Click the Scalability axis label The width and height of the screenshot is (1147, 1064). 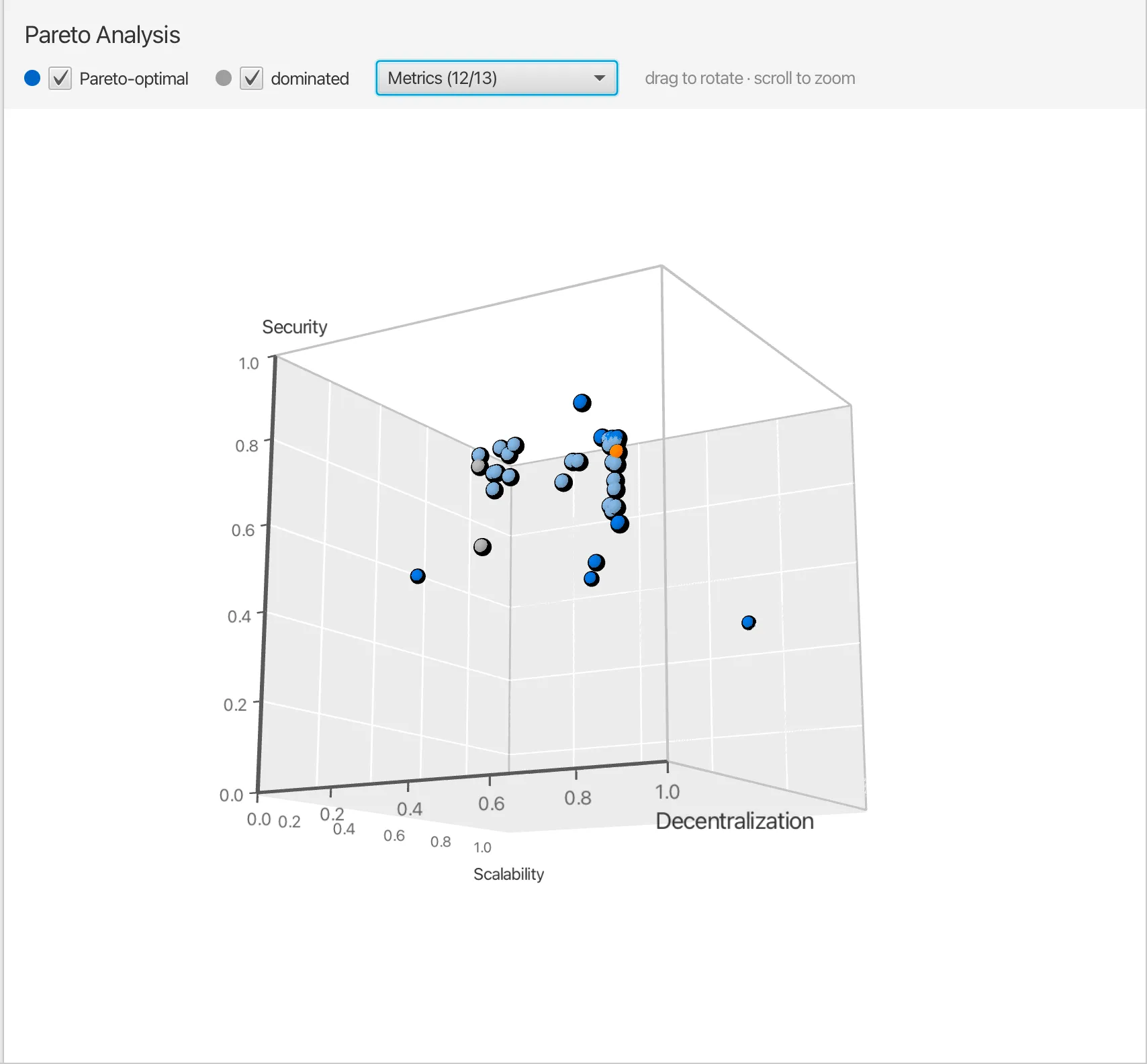(508, 874)
